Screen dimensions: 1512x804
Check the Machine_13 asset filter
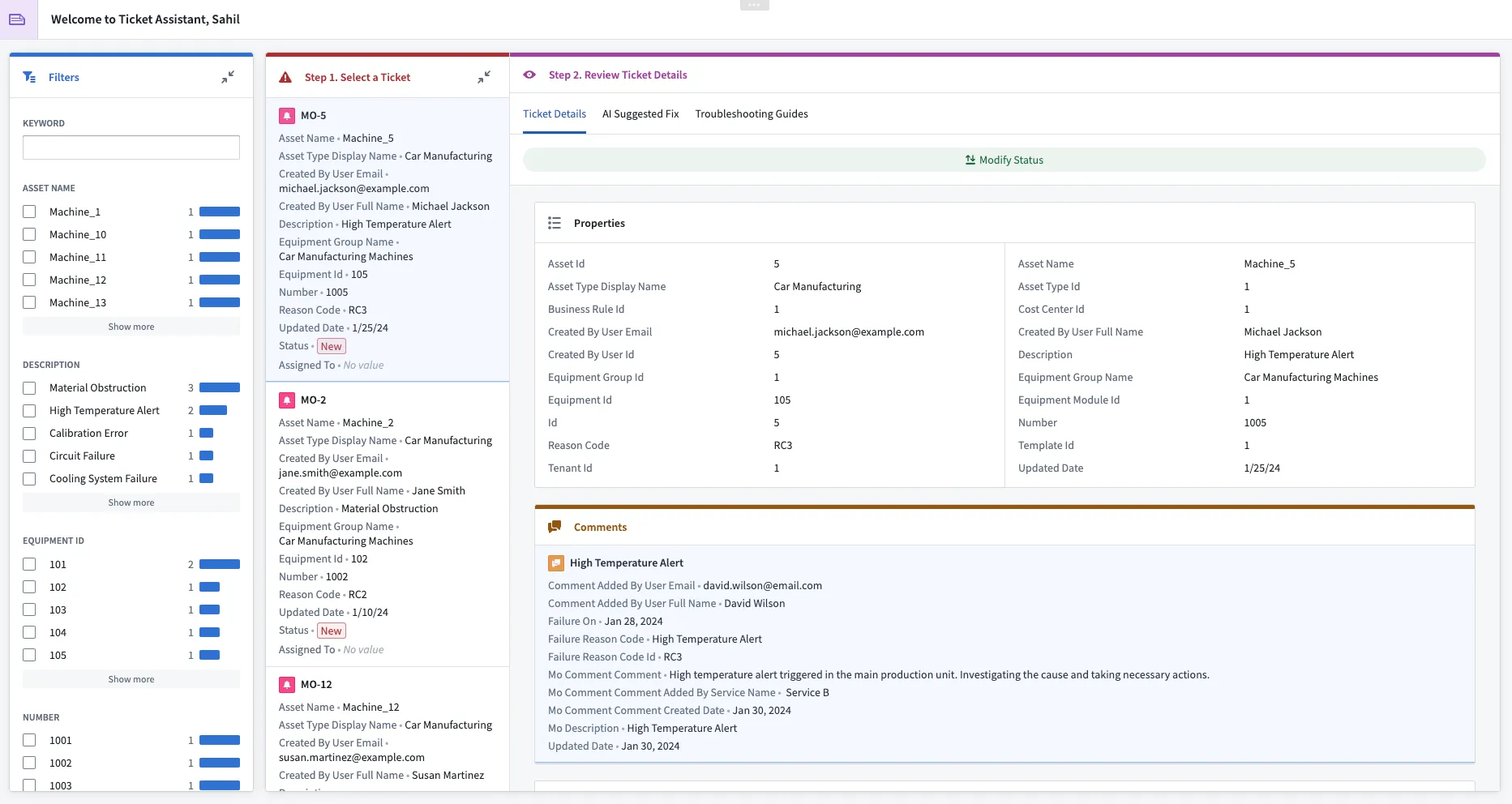(x=29, y=302)
